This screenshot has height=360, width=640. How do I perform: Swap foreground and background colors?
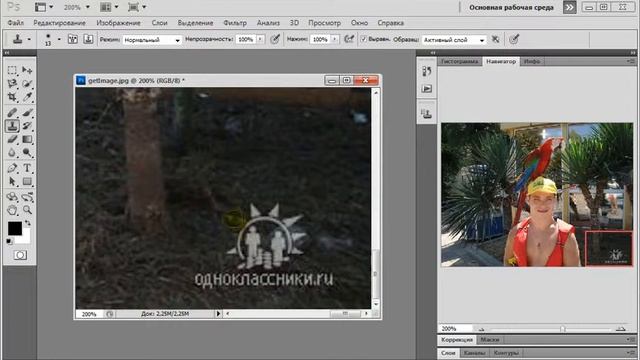27,223
